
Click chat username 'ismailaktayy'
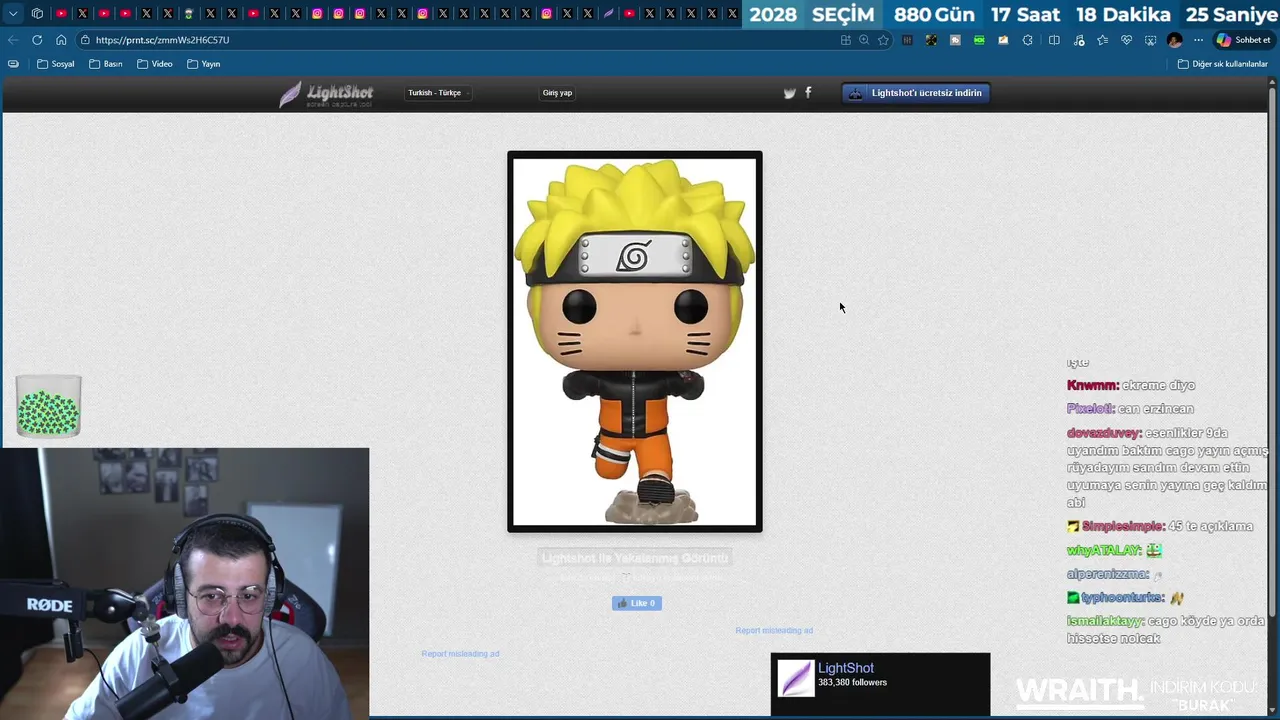[x=1104, y=621]
